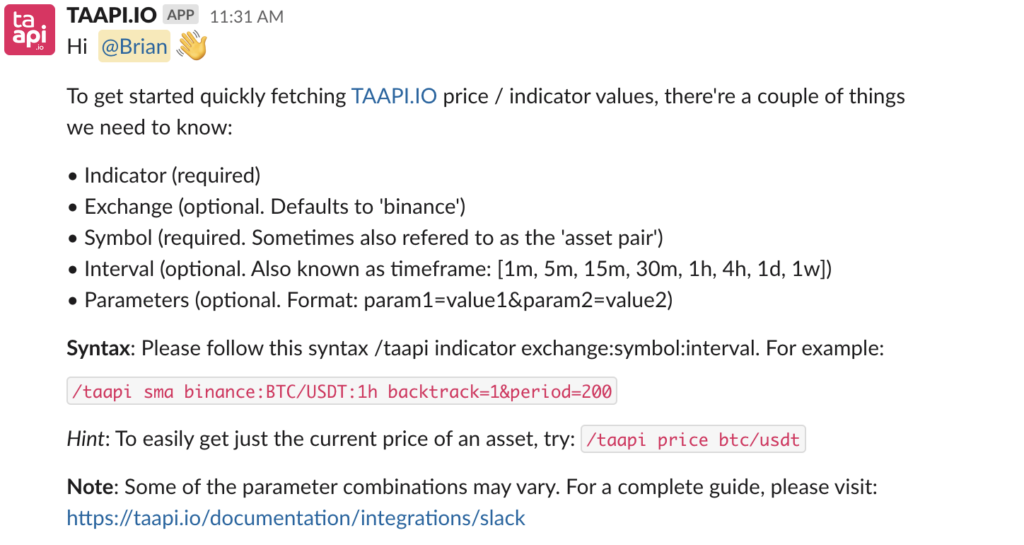Open the TAAPI.IO sender name profile
This screenshot has width=1024, height=545.
tap(112, 15)
